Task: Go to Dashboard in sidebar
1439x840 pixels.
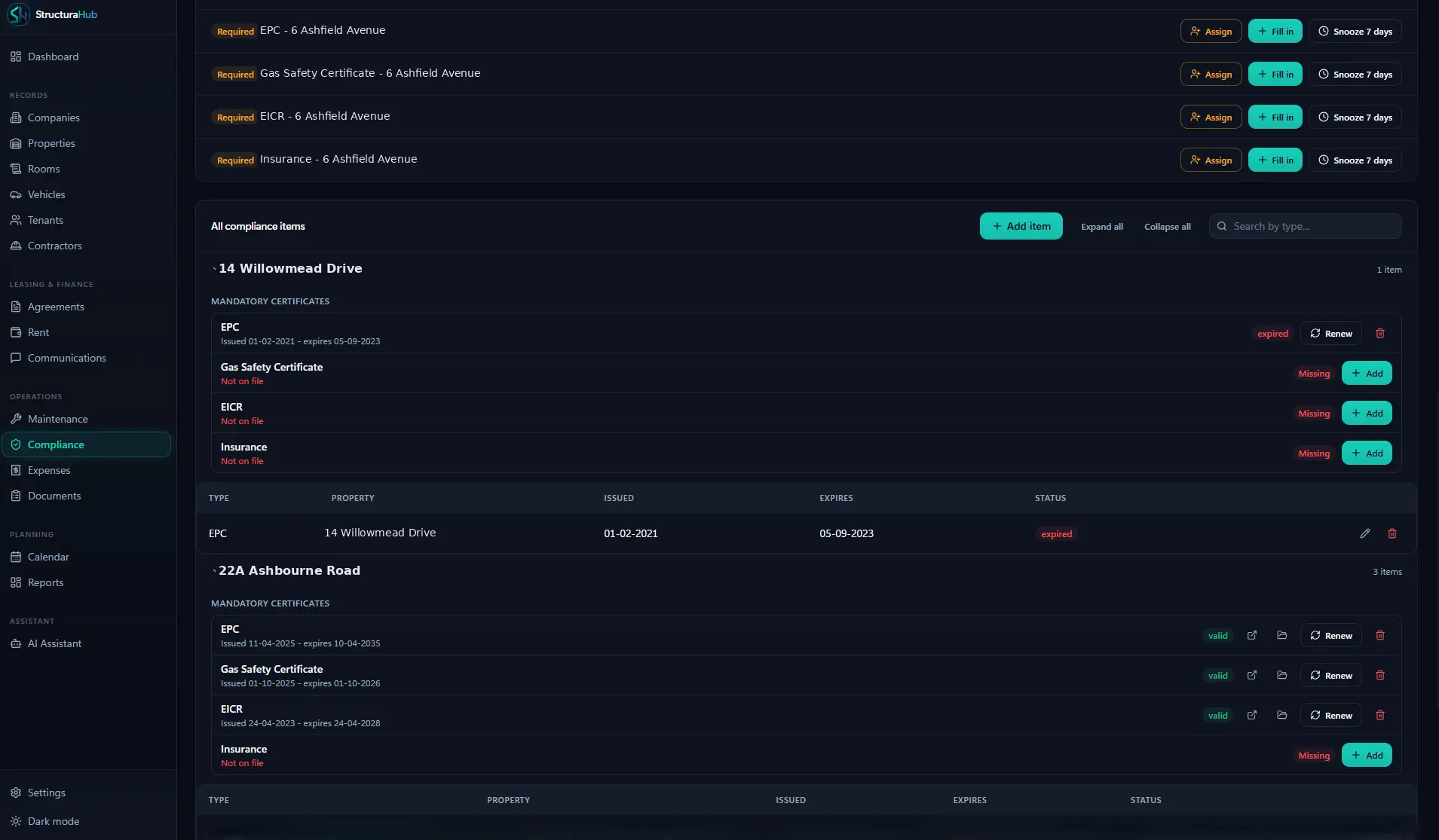Action: point(88,57)
